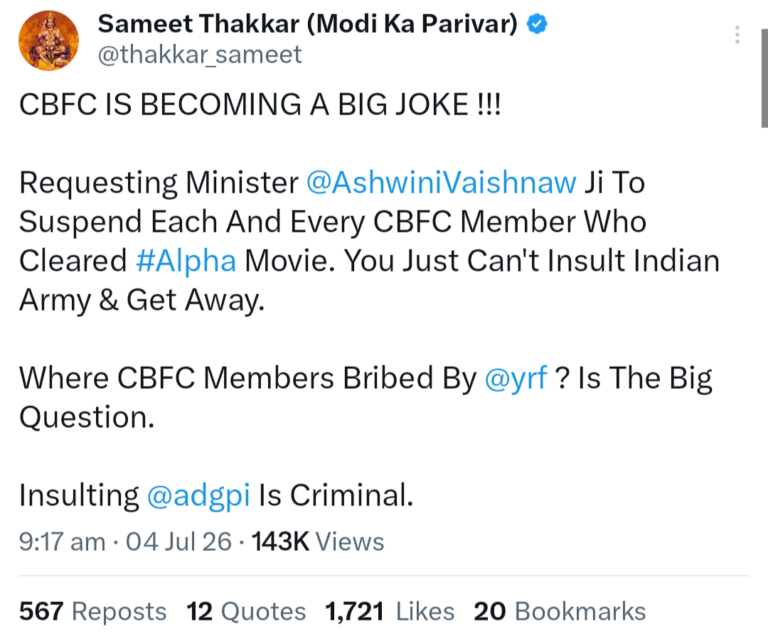Viewport: 768px width, 641px height.
Task: Open the @AshwiniVaishnaw mention link
Action: point(441,183)
